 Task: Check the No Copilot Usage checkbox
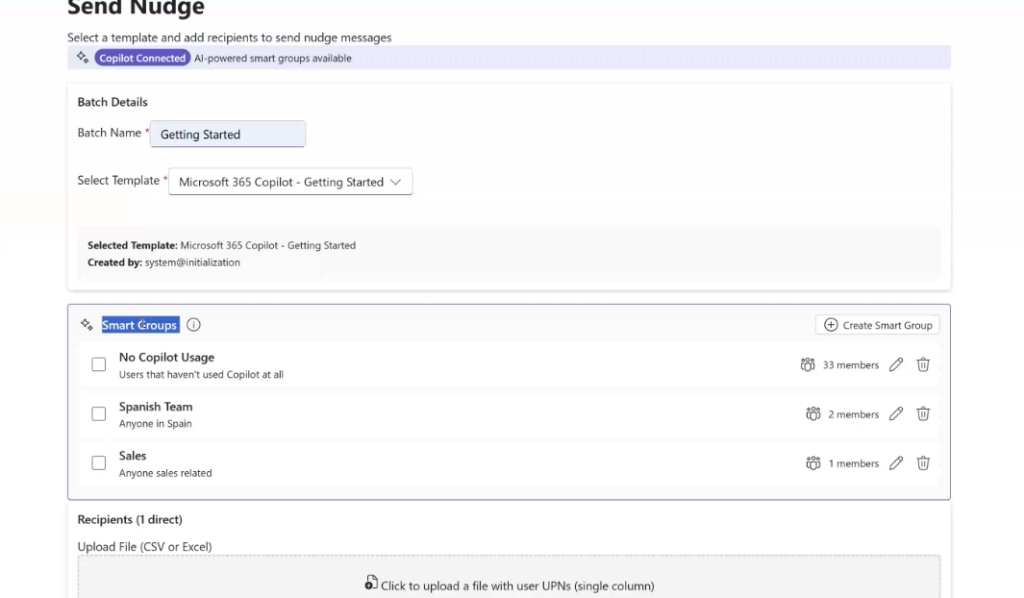99,365
